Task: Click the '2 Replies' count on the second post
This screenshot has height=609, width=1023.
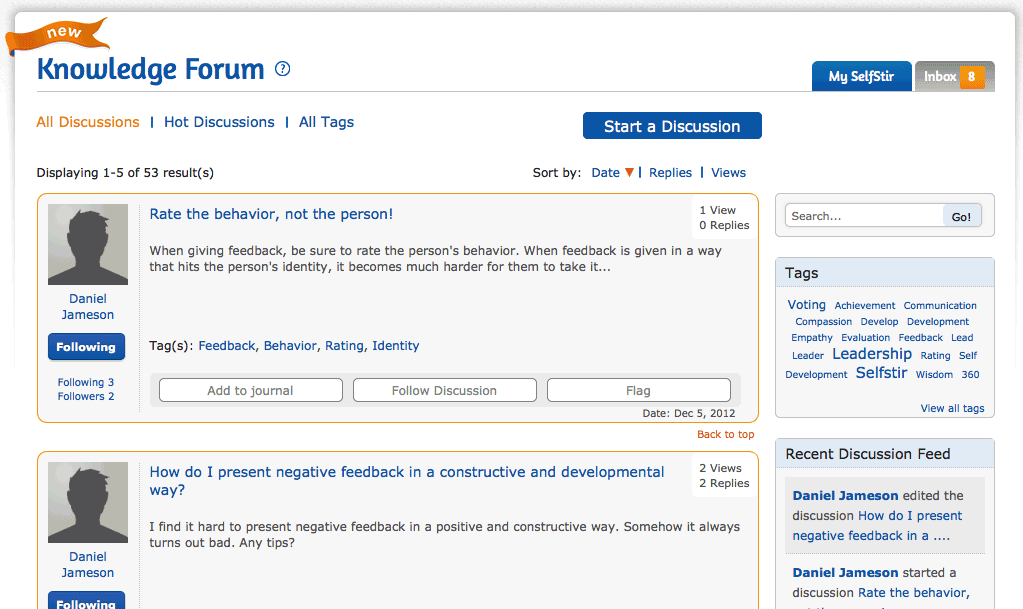Action: point(724,483)
